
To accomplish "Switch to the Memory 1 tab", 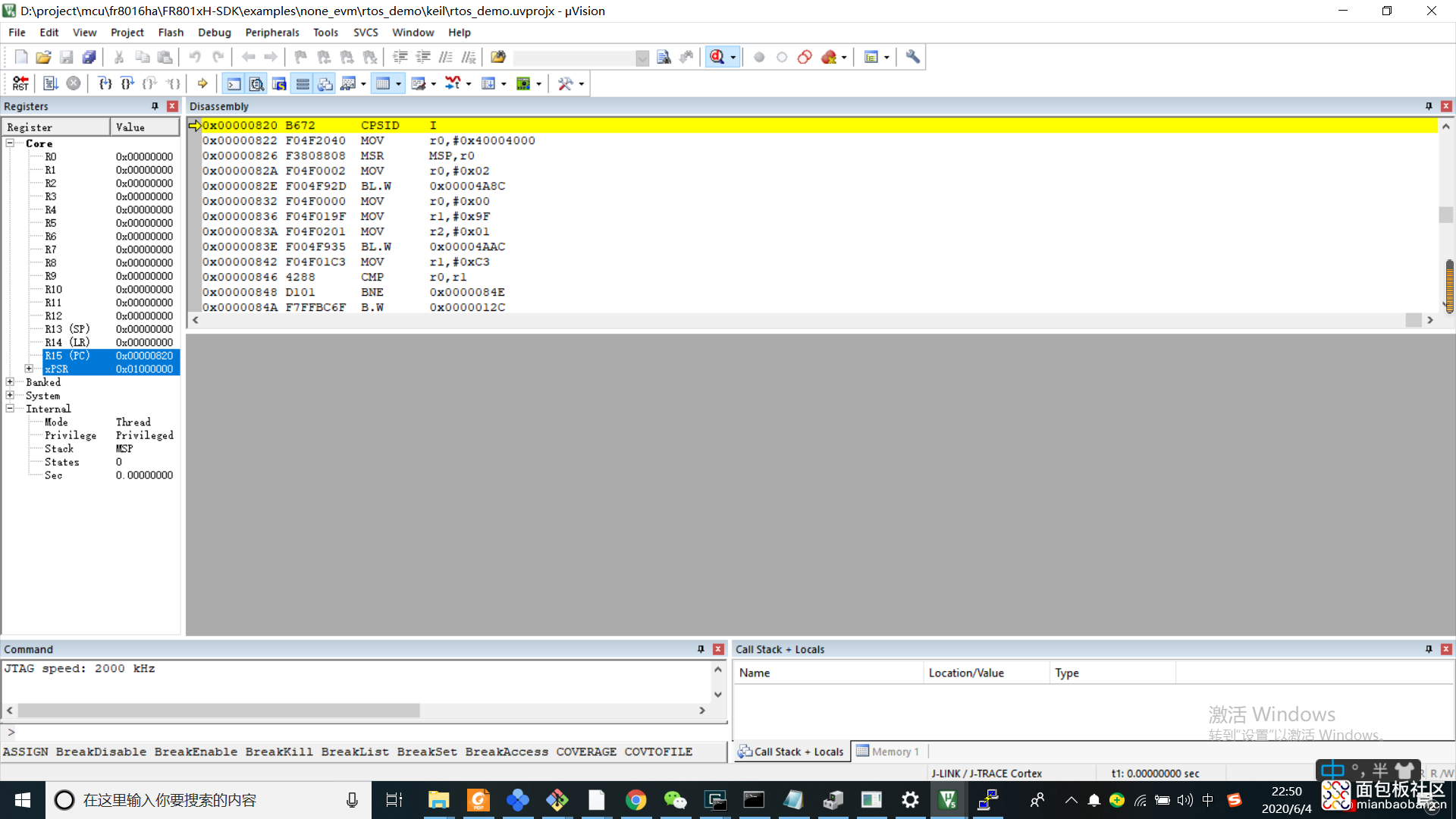I will [x=888, y=752].
